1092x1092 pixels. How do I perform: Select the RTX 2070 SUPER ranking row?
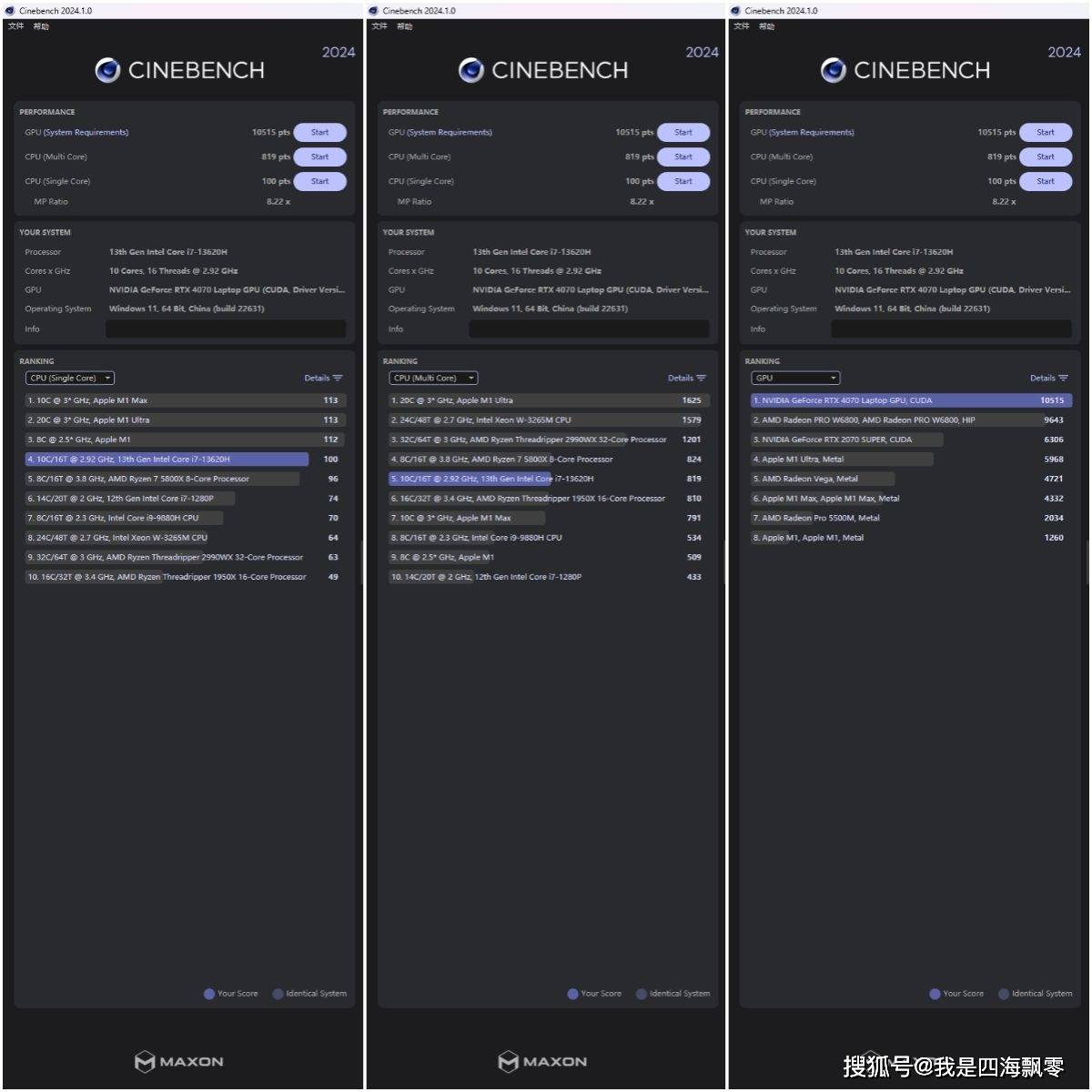click(911, 440)
